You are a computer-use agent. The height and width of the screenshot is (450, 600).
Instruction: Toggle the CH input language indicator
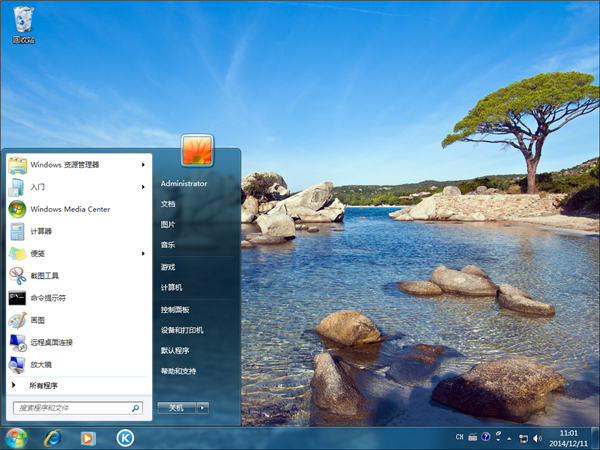460,437
